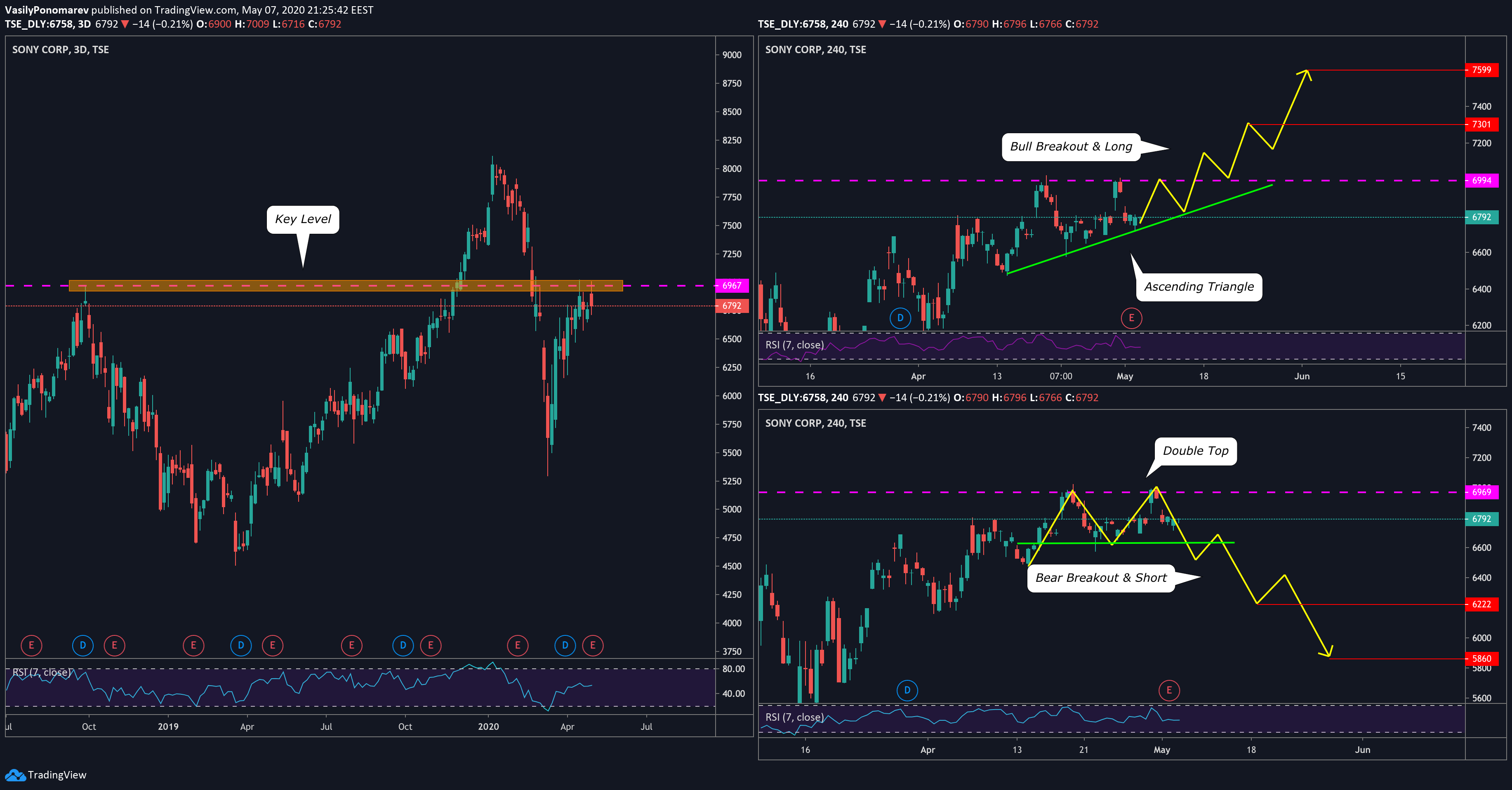The image size is (1512, 790).
Task: Click the '40.00' RSI scale value
Action: coord(733,694)
